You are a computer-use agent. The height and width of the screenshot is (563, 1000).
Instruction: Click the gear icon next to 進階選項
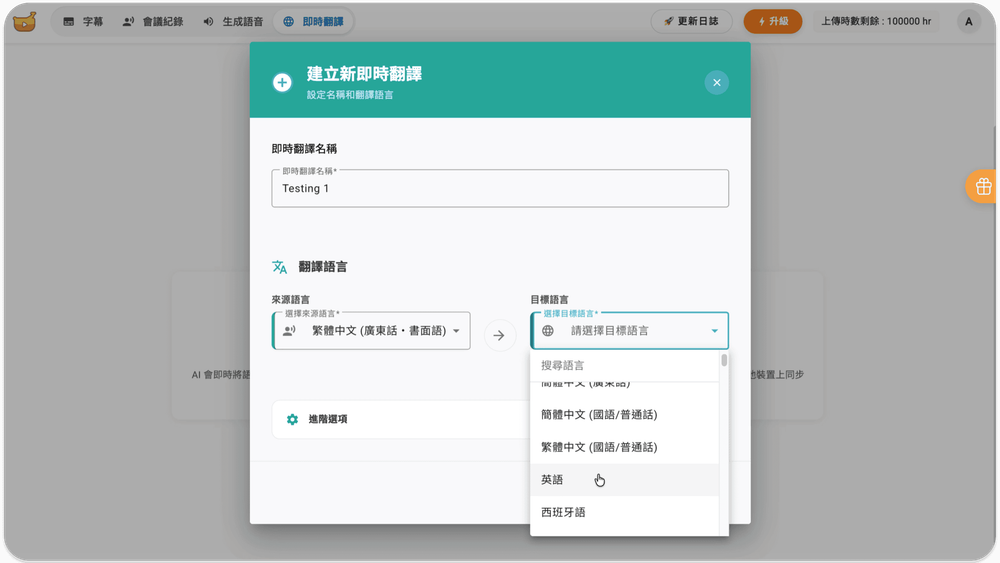point(292,419)
